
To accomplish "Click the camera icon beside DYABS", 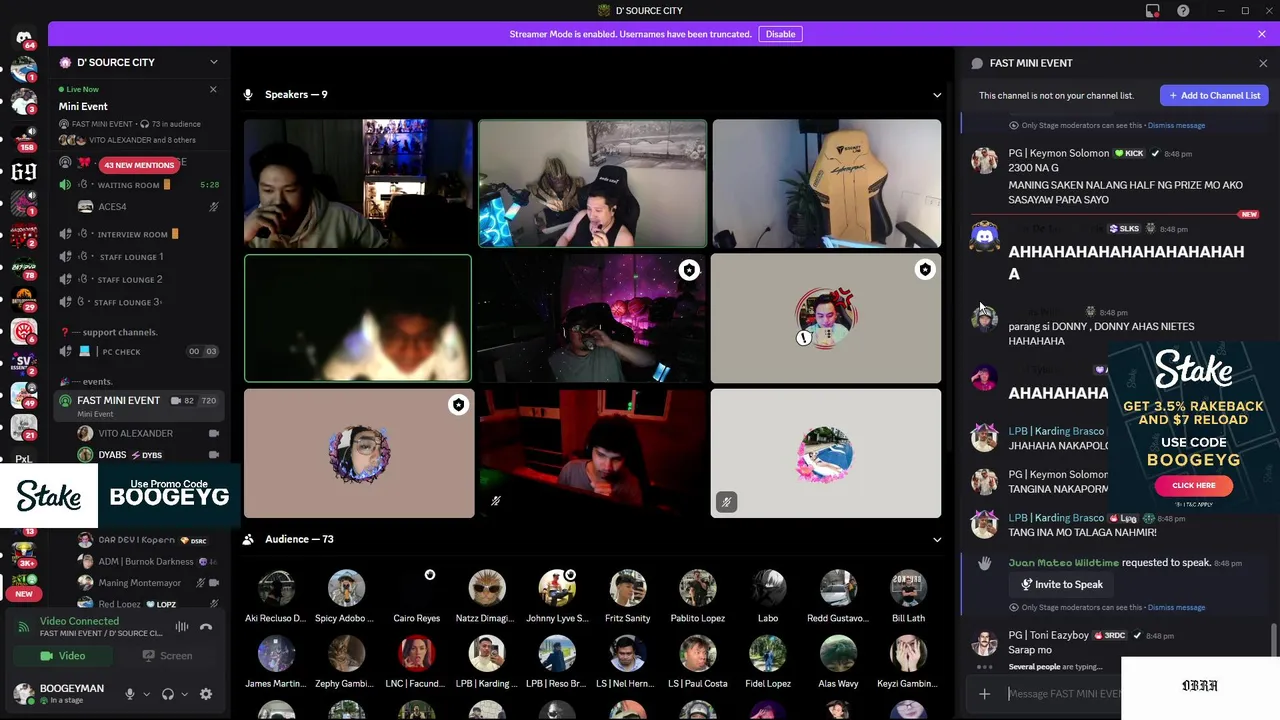I will [214, 455].
